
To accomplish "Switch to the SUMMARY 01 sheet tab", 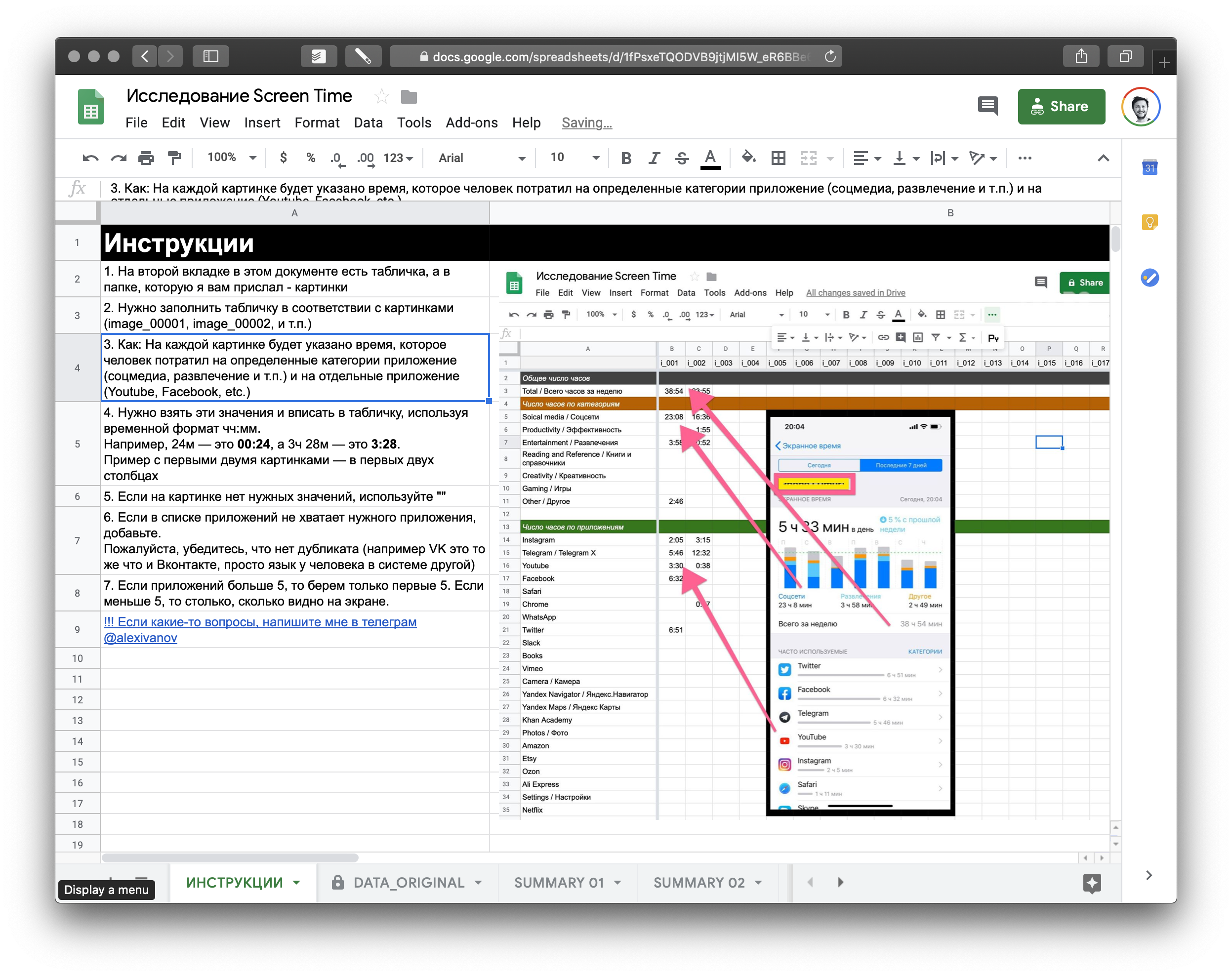I will (567, 882).
